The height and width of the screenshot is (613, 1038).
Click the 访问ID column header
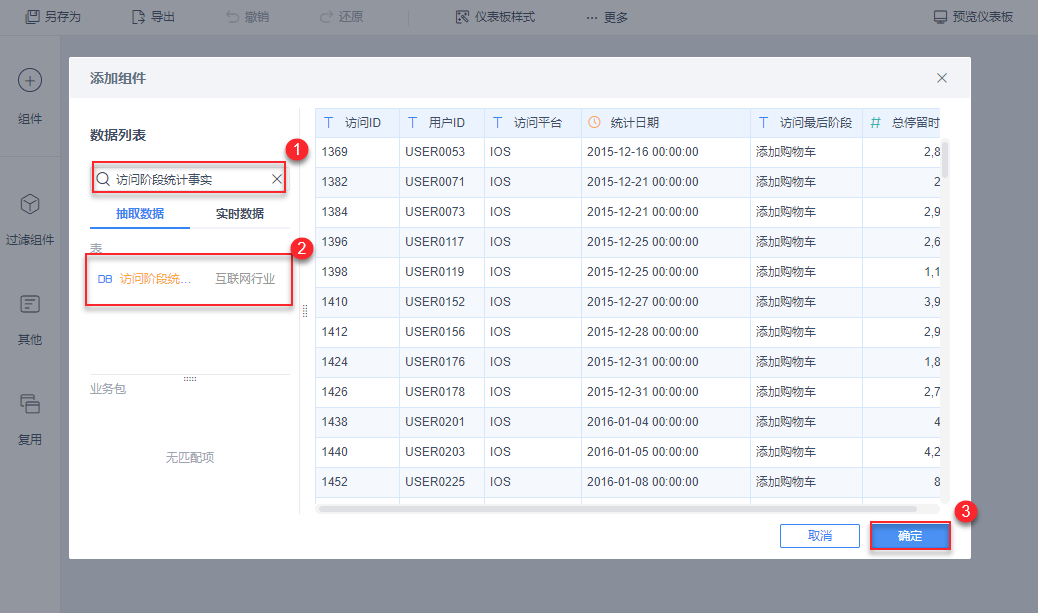coord(357,122)
